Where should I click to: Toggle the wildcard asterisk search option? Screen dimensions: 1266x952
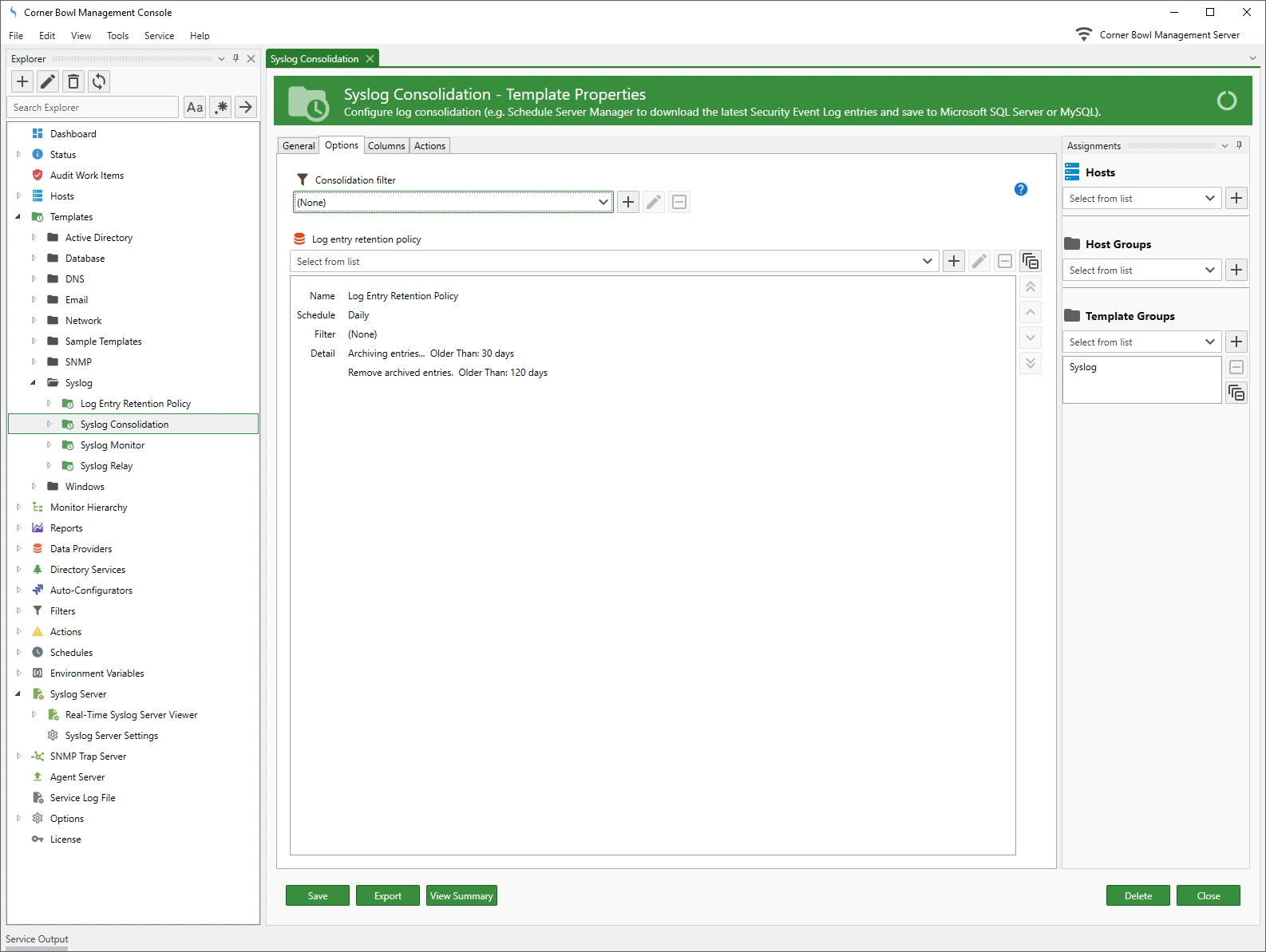click(221, 107)
